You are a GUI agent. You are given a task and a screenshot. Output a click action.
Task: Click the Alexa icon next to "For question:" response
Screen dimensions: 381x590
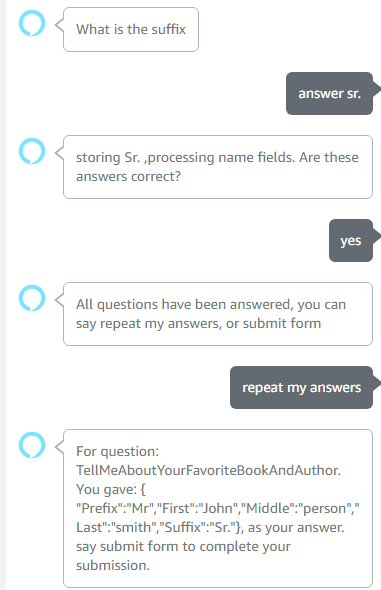coord(32,445)
